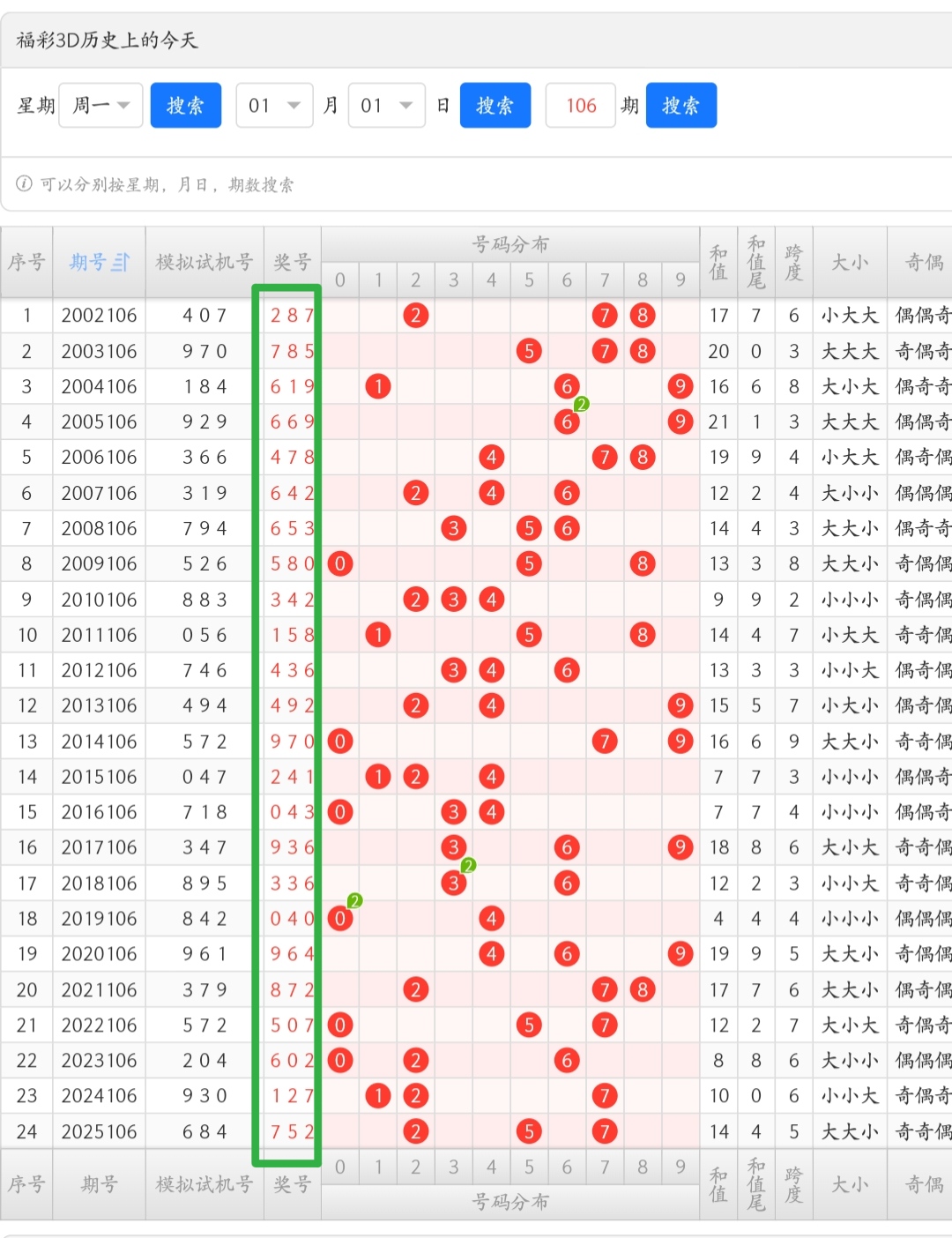952x1238 pixels.
Task: Click red ball 0 in row 2009106
Action: 340,563
